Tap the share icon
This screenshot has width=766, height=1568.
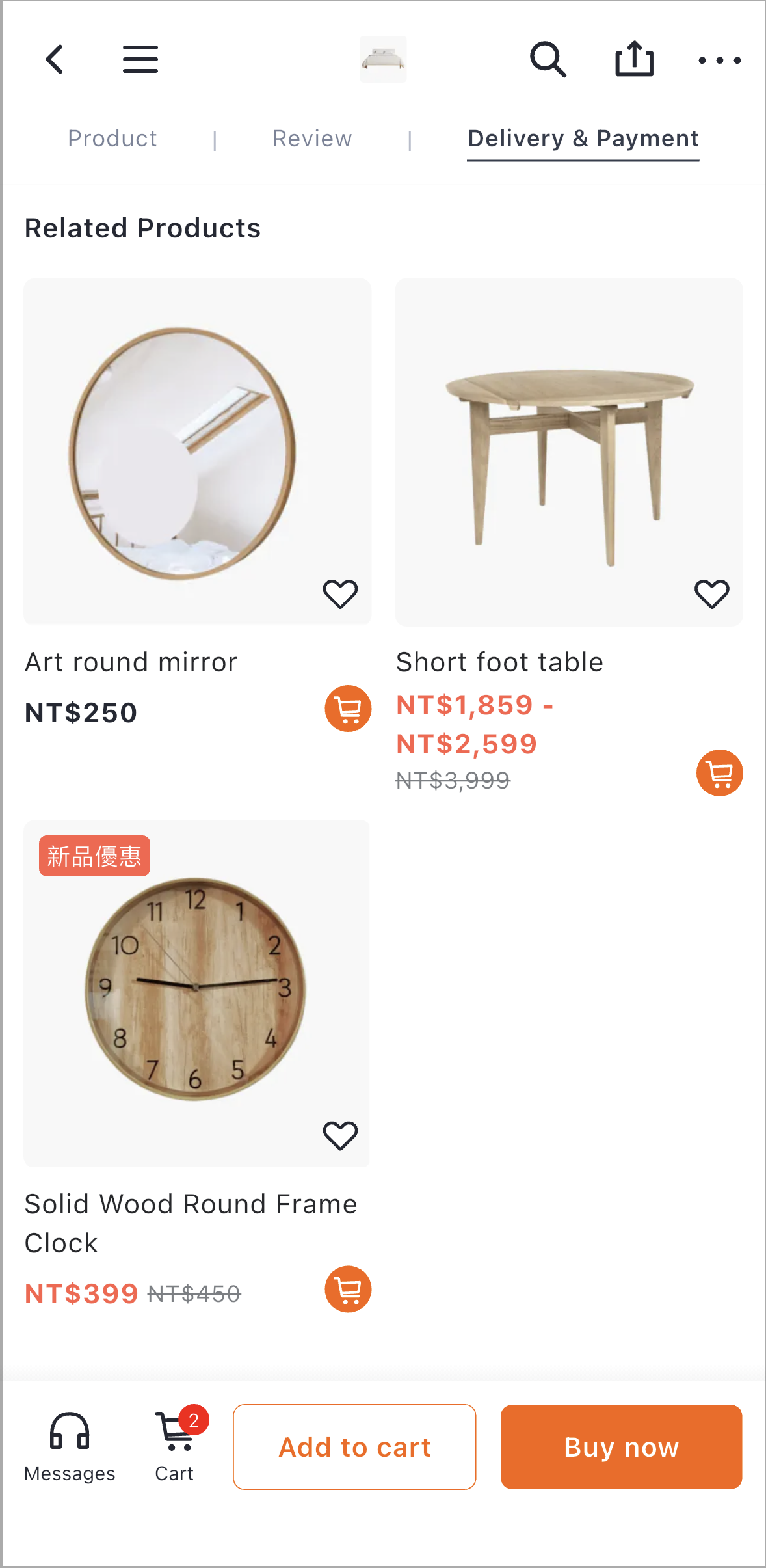[x=634, y=59]
